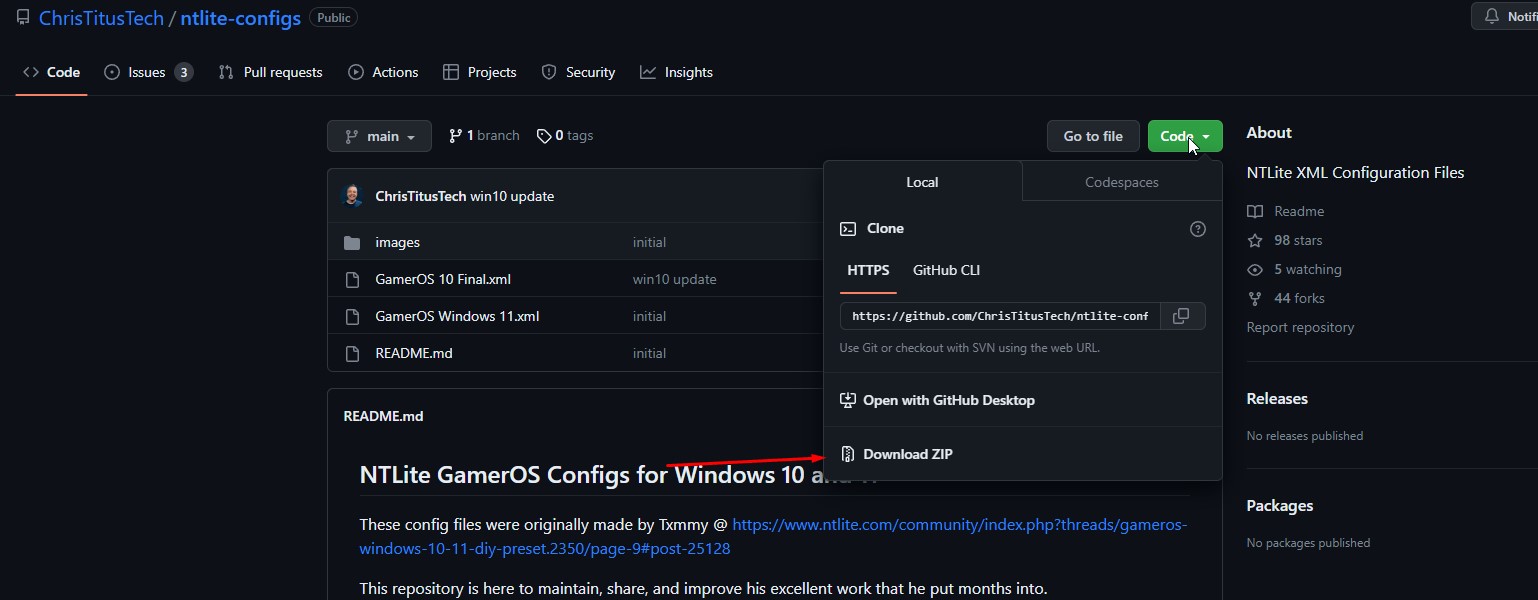The image size is (1538, 600).
Task: Click the tag icon next to 0 tags
Action: pyautogui.click(x=544, y=135)
